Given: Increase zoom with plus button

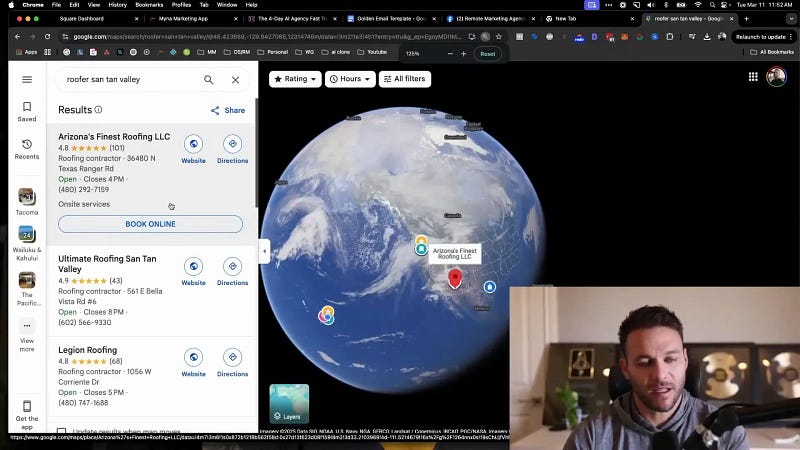Looking at the screenshot, I should point(463,54).
